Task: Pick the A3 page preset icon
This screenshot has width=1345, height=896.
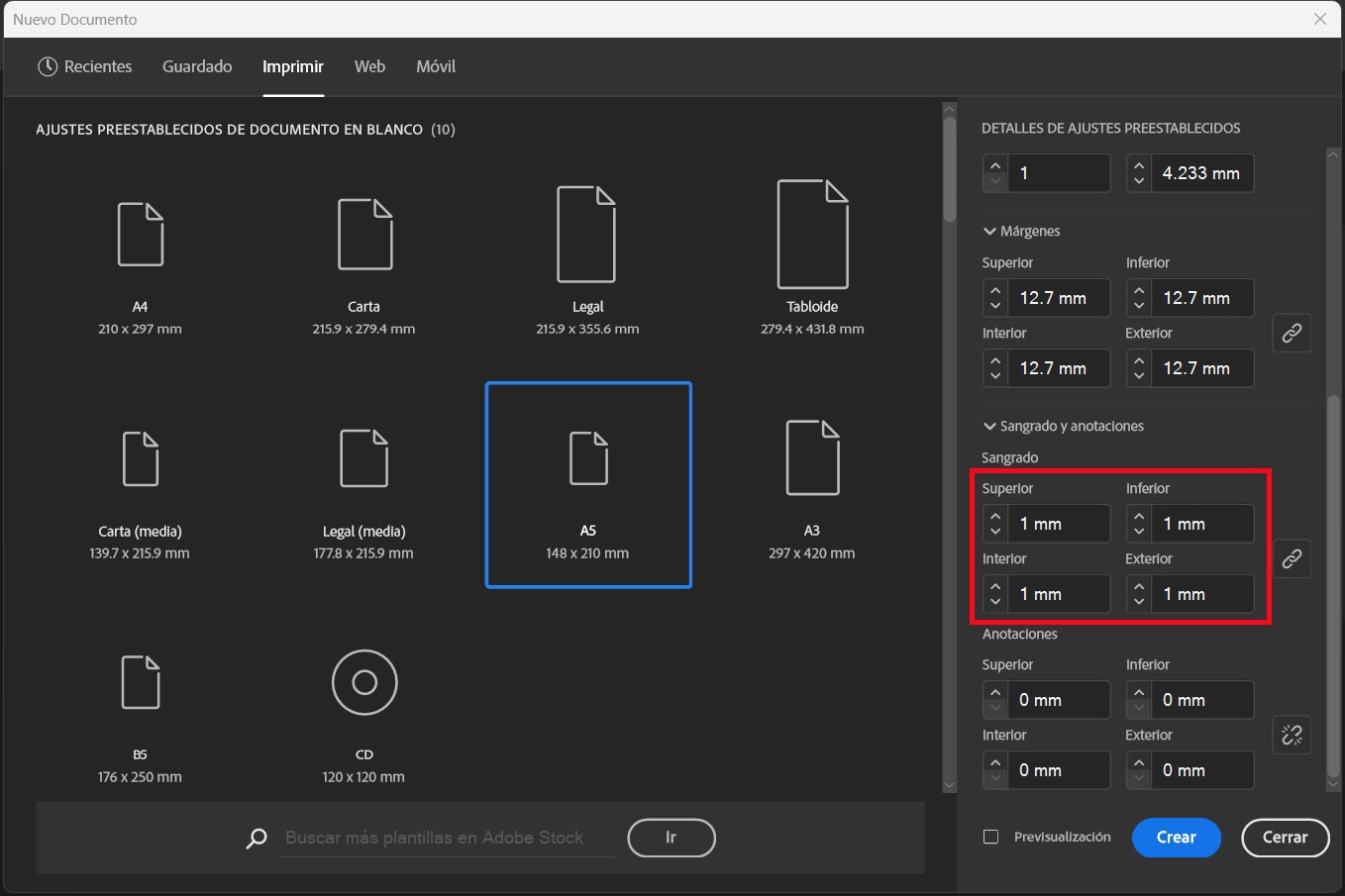Action: [x=812, y=457]
